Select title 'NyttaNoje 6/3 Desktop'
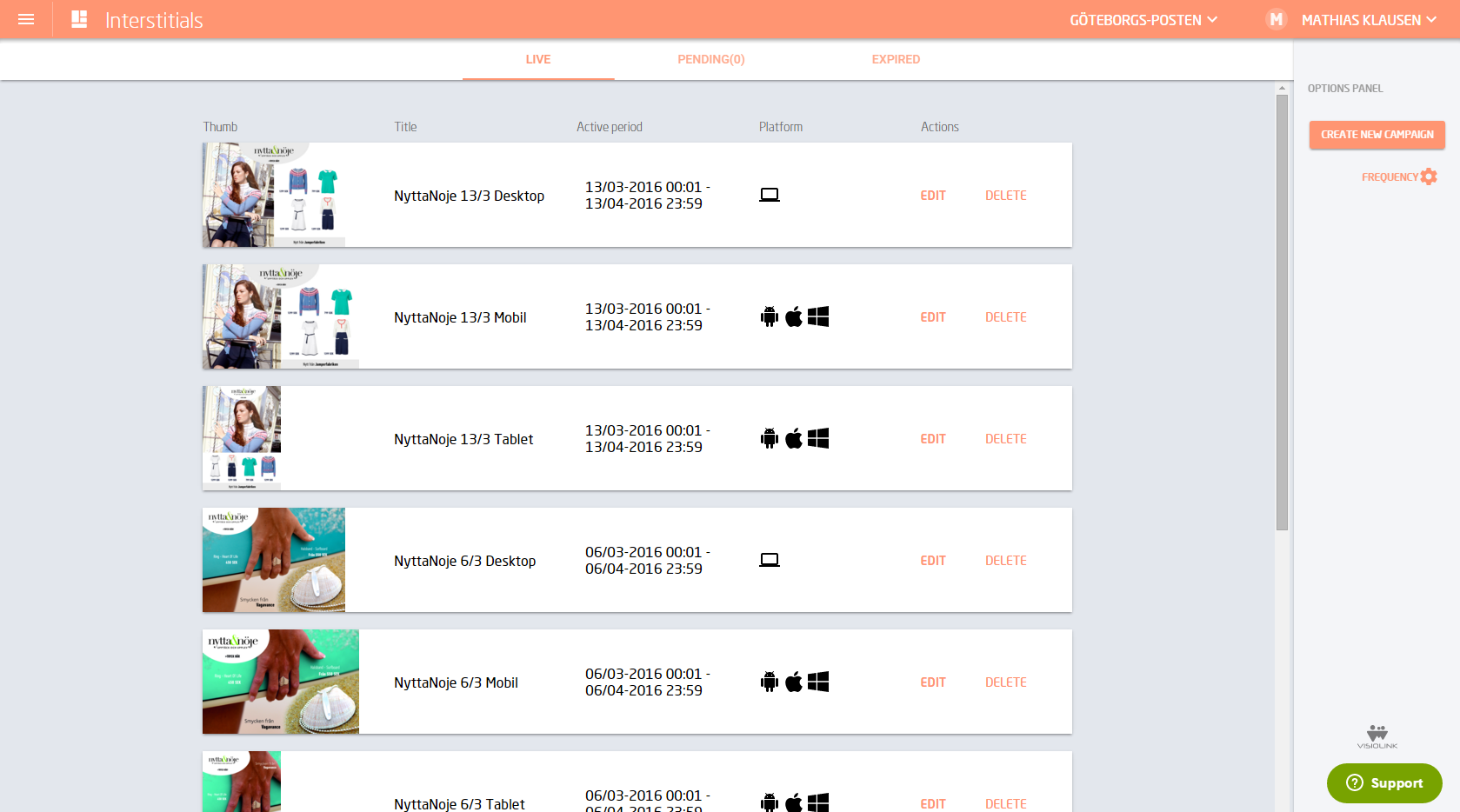Image resolution: width=1460 pixels, height=812 pixels. [x=464, y=561]
